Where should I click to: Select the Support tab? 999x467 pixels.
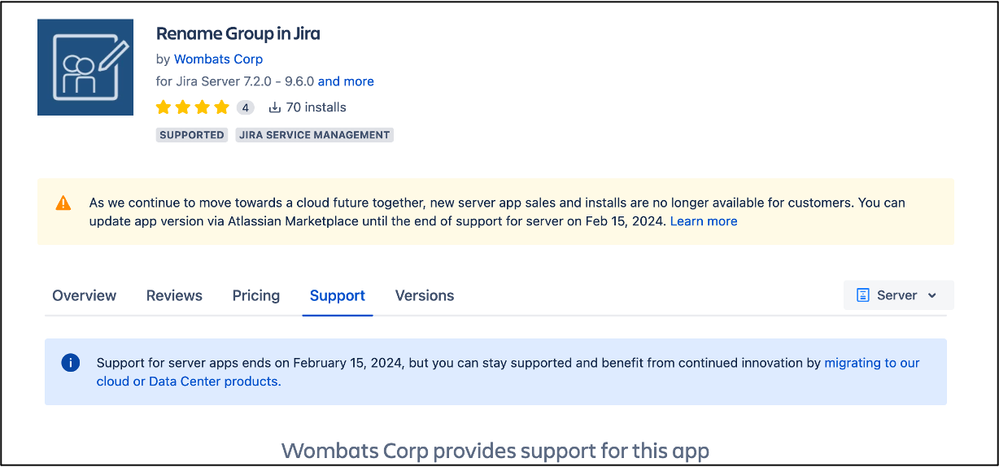[337, 296]
